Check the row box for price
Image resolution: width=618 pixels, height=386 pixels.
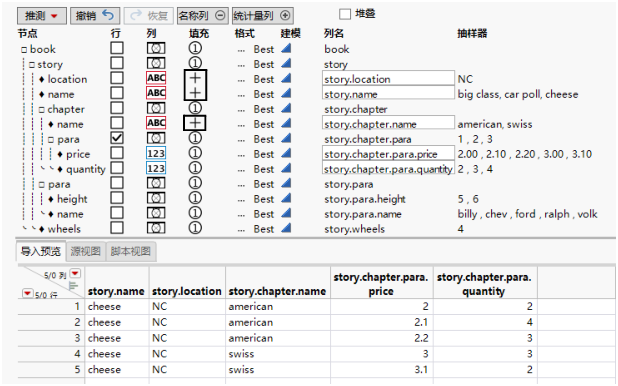click(x=117, y=153)
